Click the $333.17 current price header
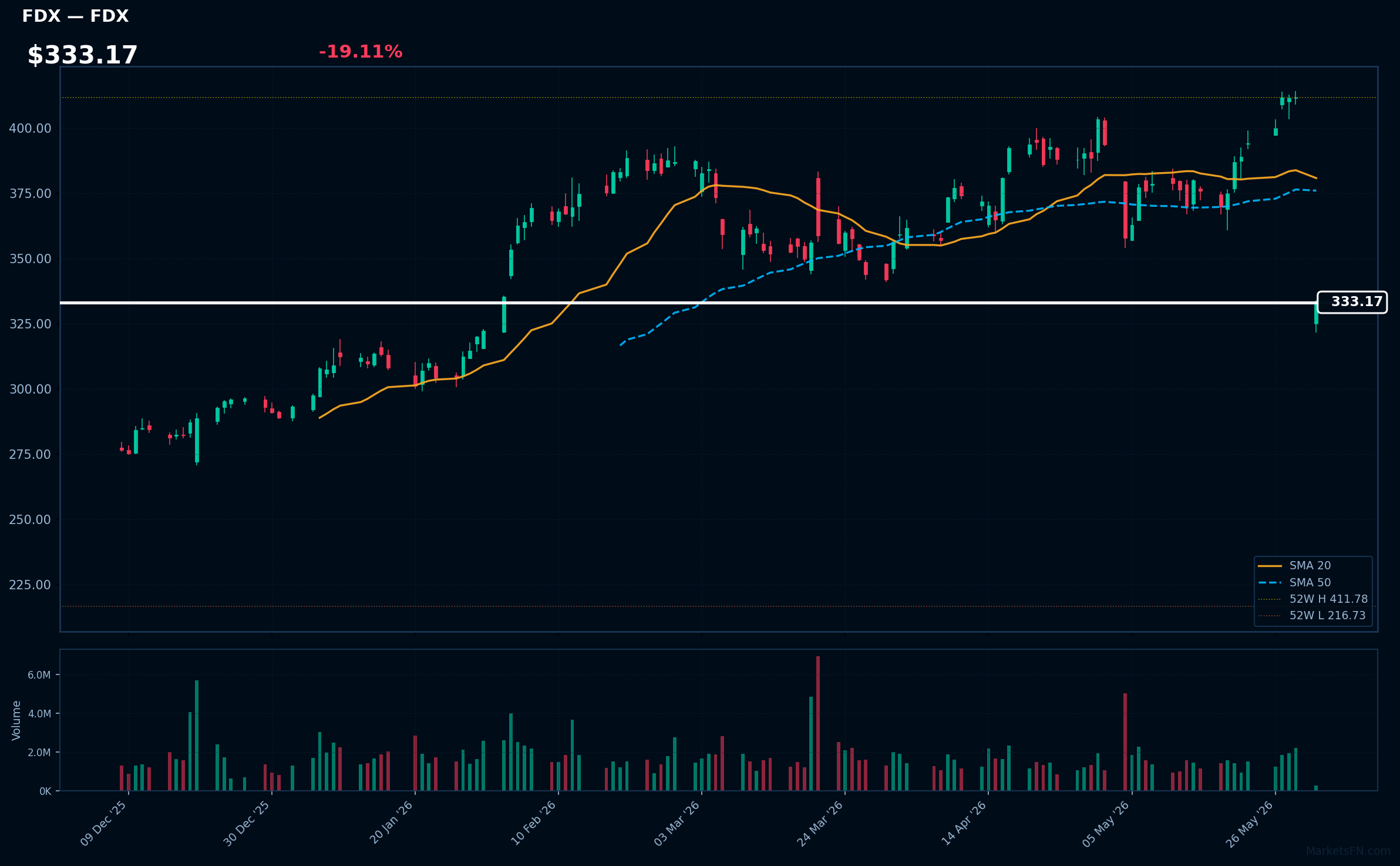 click(x=82, y=55)
